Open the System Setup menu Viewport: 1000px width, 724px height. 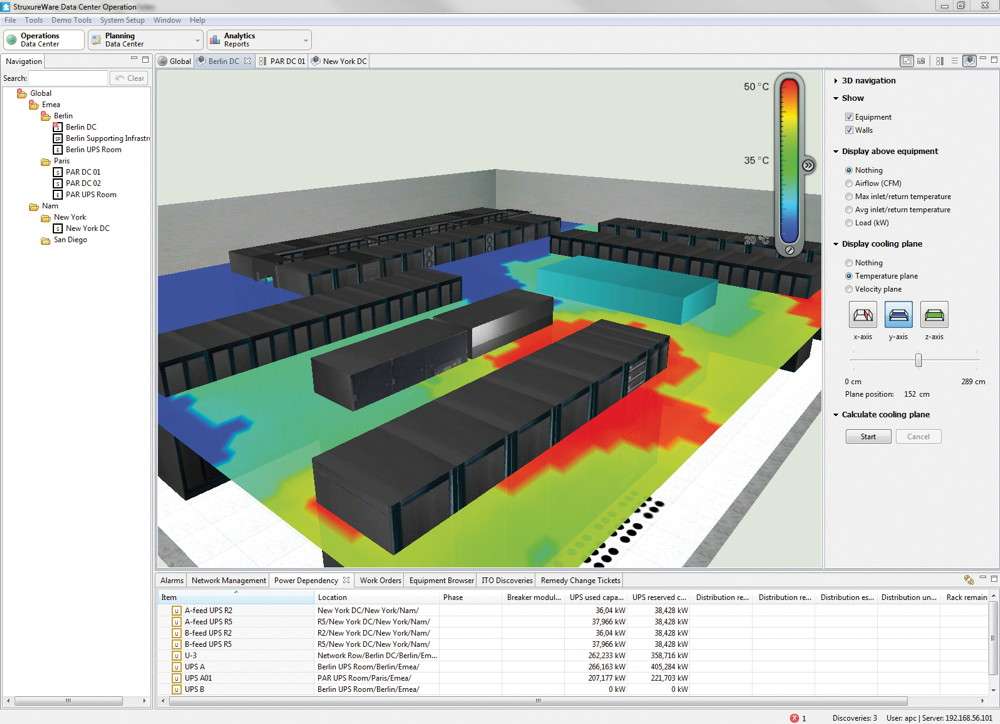point(122,20)
